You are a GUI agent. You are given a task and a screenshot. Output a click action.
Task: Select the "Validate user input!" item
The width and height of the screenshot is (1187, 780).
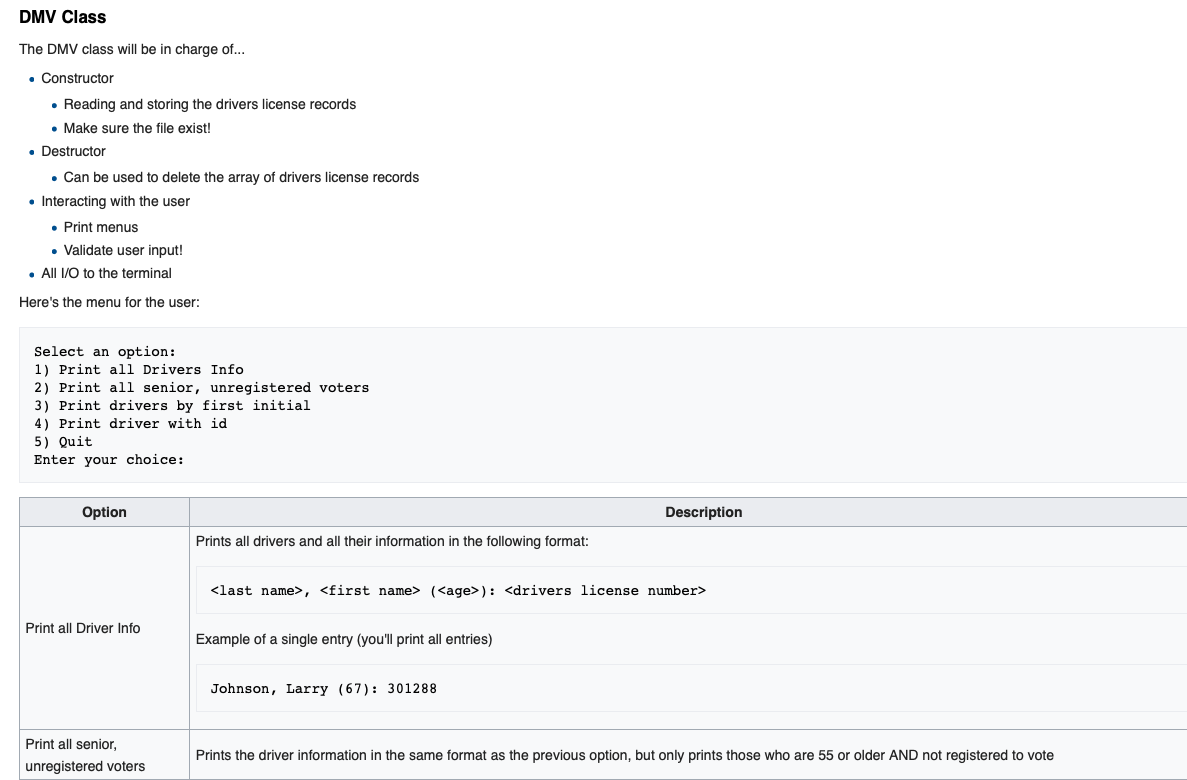pyautogui.click(x=125, y=250)
